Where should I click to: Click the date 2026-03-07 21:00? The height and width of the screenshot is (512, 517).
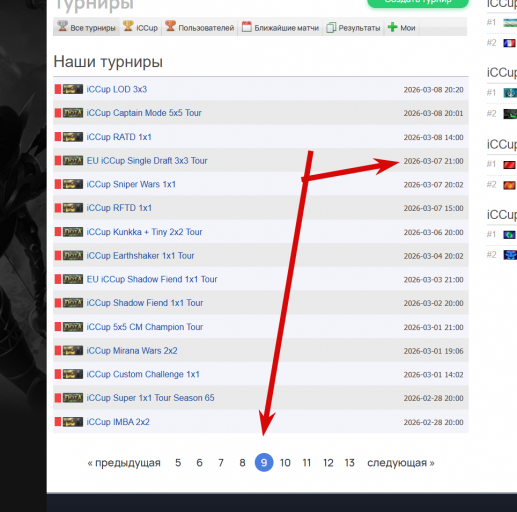tap(433, 161)
